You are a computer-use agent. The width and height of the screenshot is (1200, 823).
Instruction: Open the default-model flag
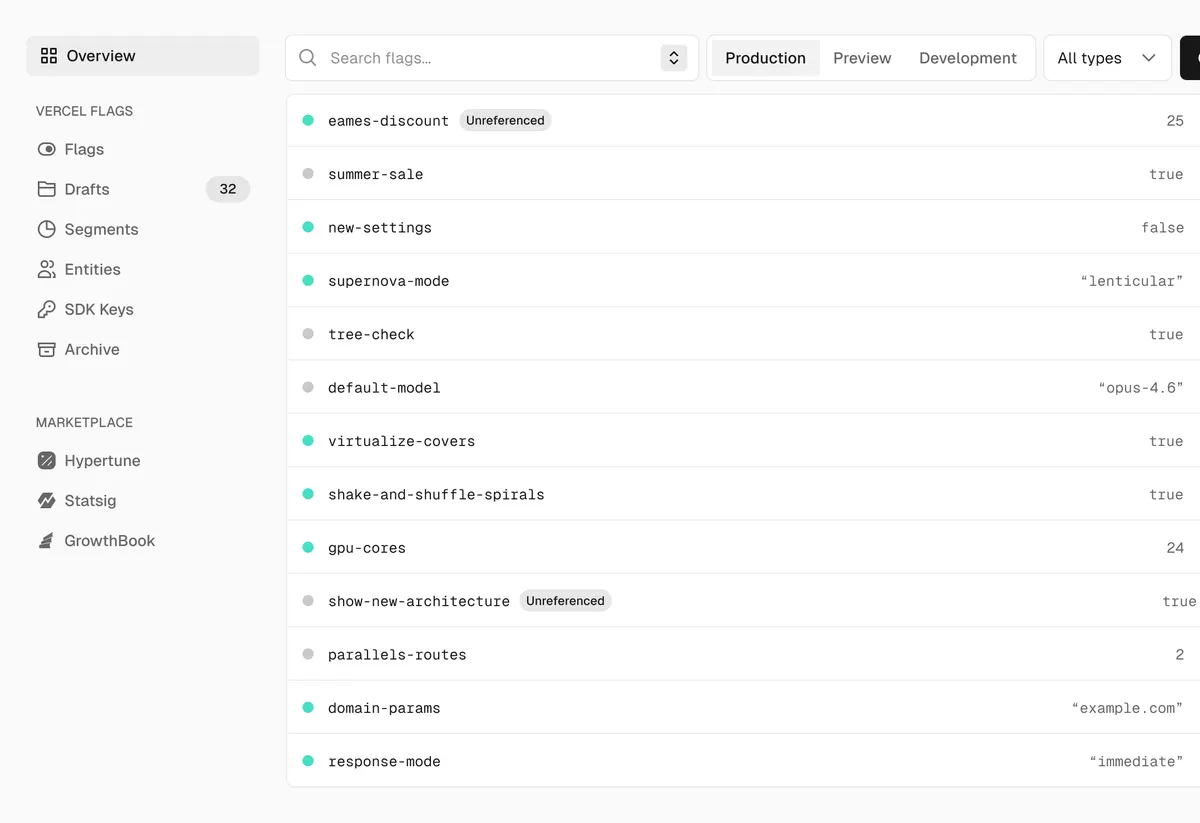pos(384,388)
